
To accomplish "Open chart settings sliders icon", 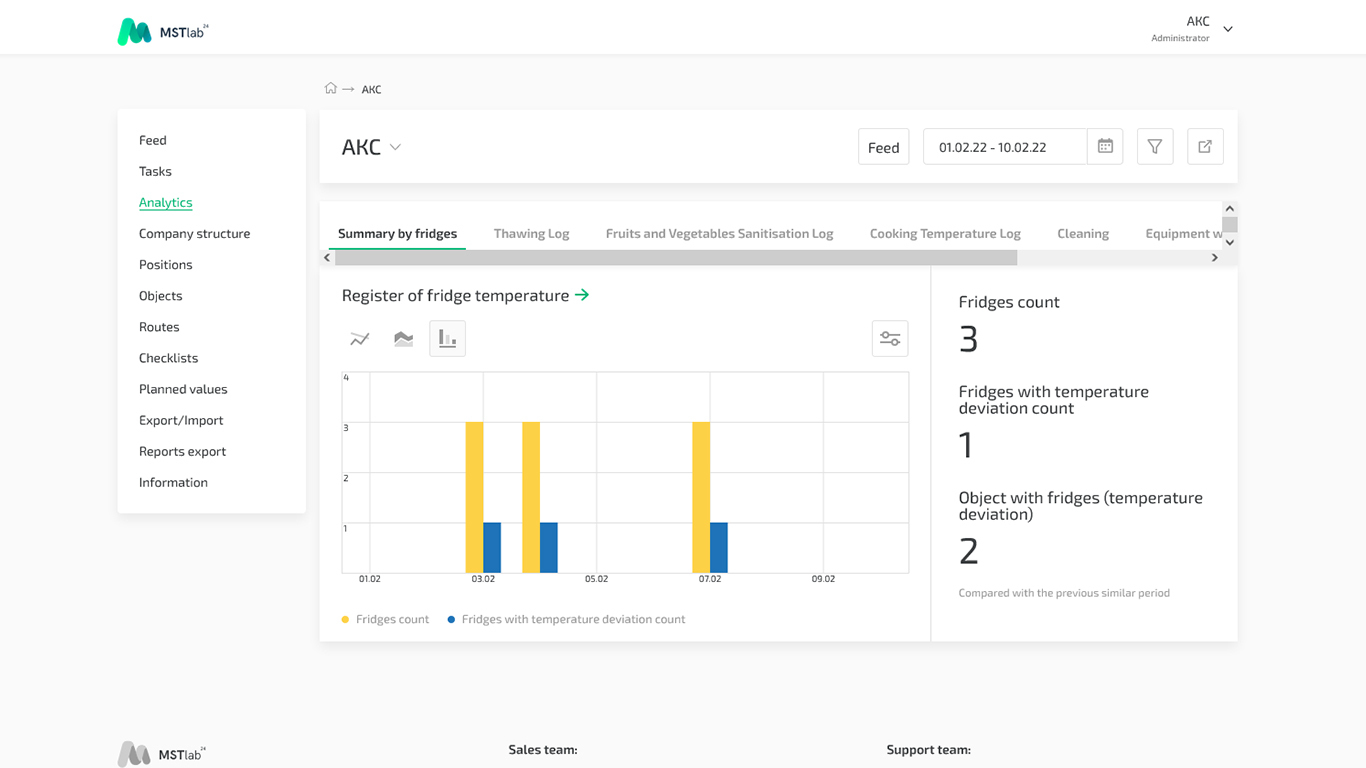I will tap(890, 339).
